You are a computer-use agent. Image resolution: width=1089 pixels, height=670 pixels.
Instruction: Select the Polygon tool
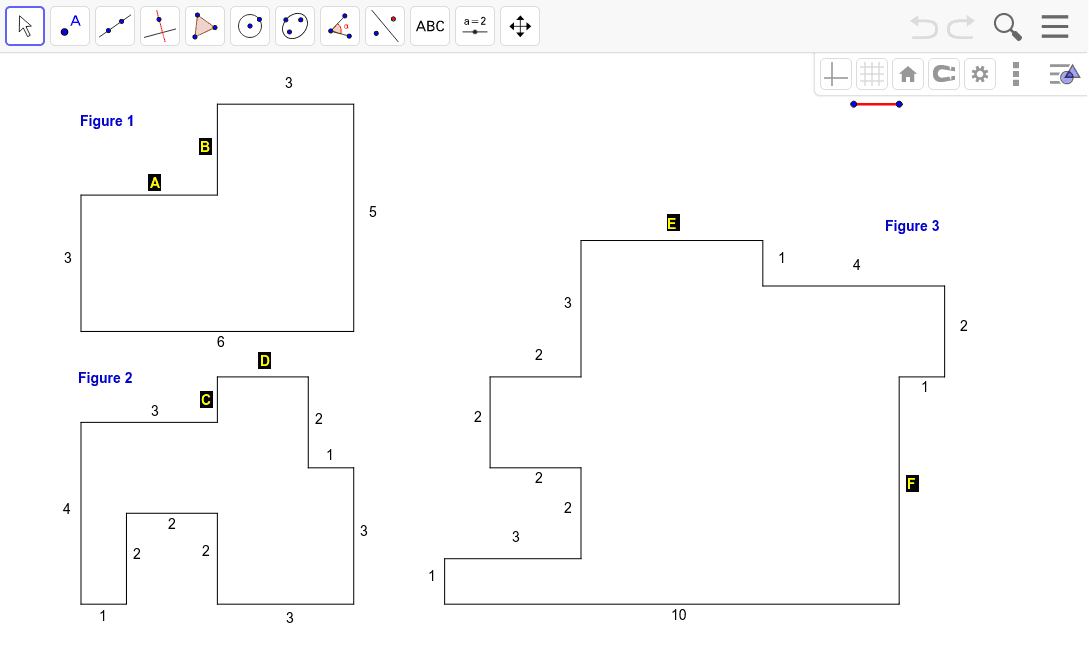coord(205,26)
